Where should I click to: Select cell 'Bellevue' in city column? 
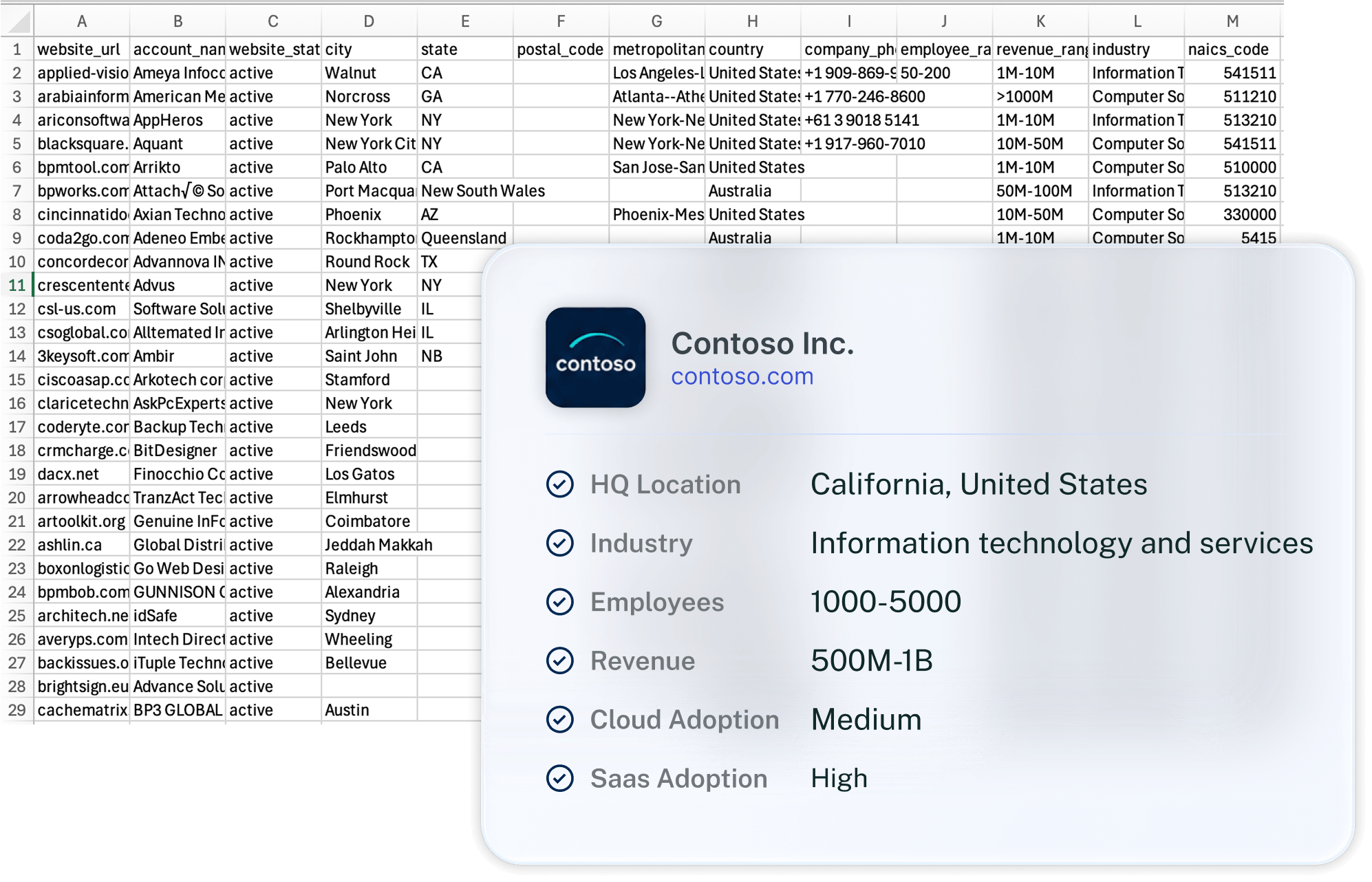tap(369, 663)
